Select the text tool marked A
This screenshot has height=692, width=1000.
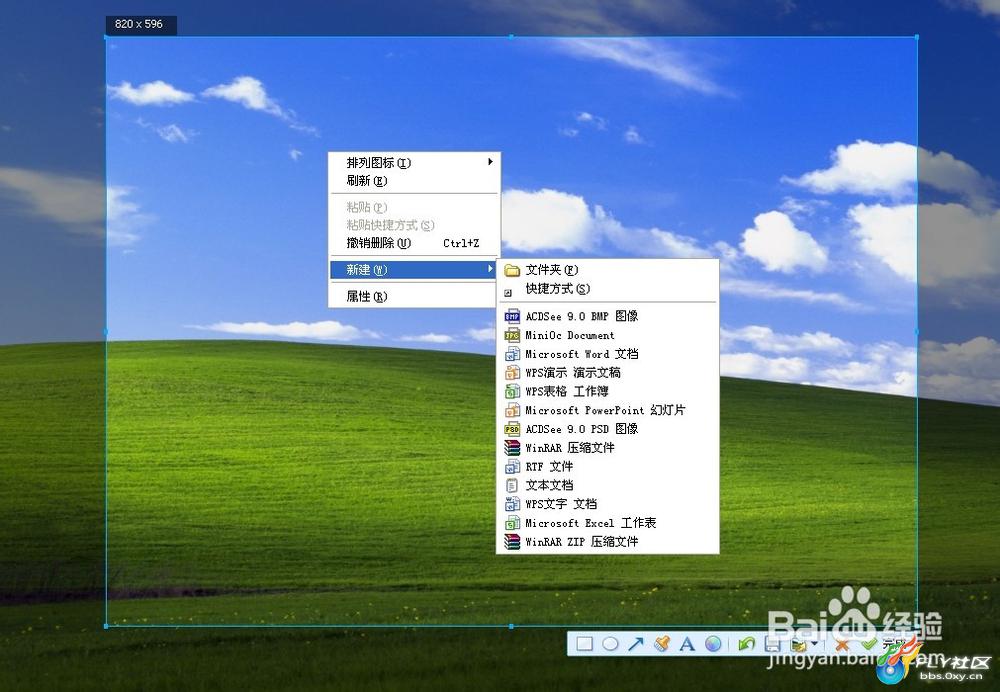point(687,644)
